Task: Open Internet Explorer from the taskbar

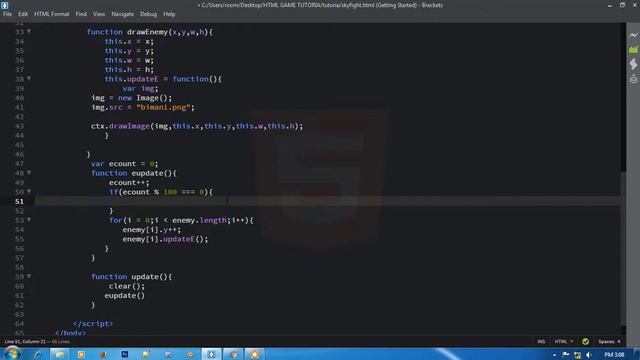Action: click(x=38, y=354)
